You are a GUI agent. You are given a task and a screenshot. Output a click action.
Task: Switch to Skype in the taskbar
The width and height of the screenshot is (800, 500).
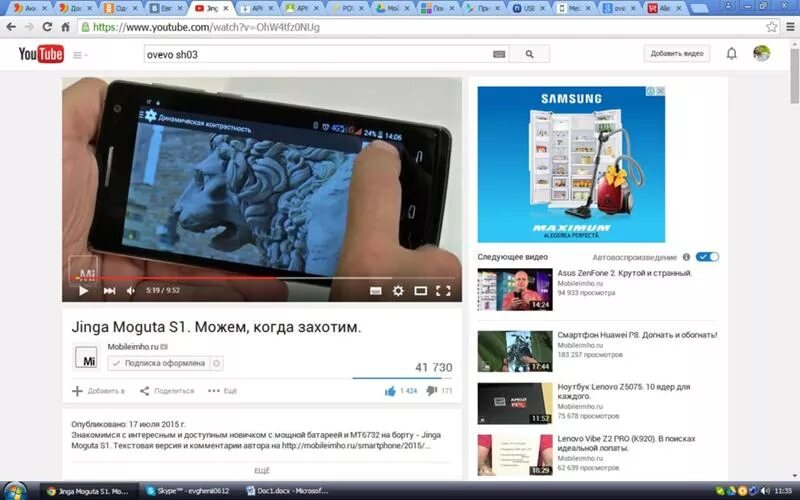click(x=187, y=491)
